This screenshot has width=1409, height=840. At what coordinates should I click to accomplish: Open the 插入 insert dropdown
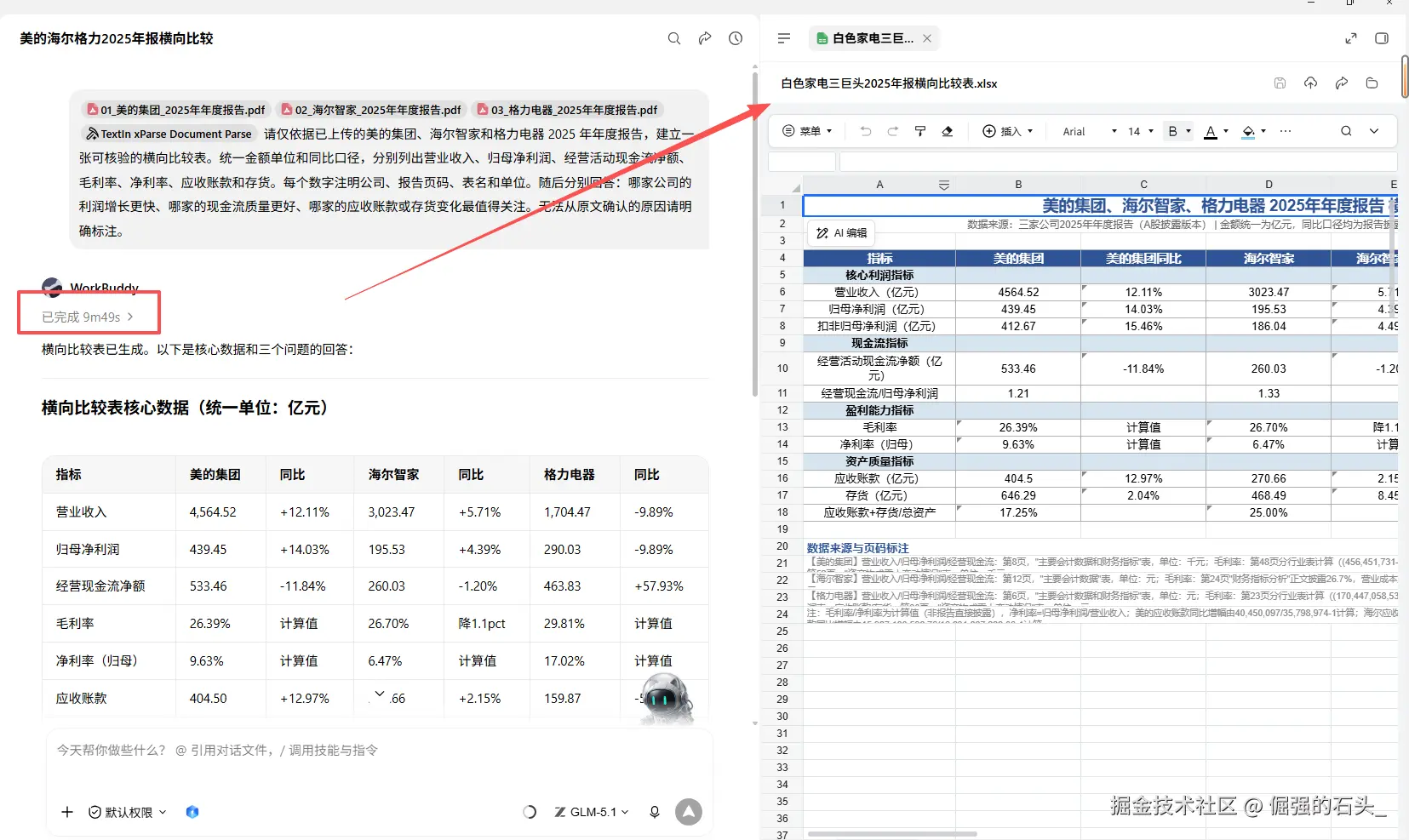pos(1008,131)
